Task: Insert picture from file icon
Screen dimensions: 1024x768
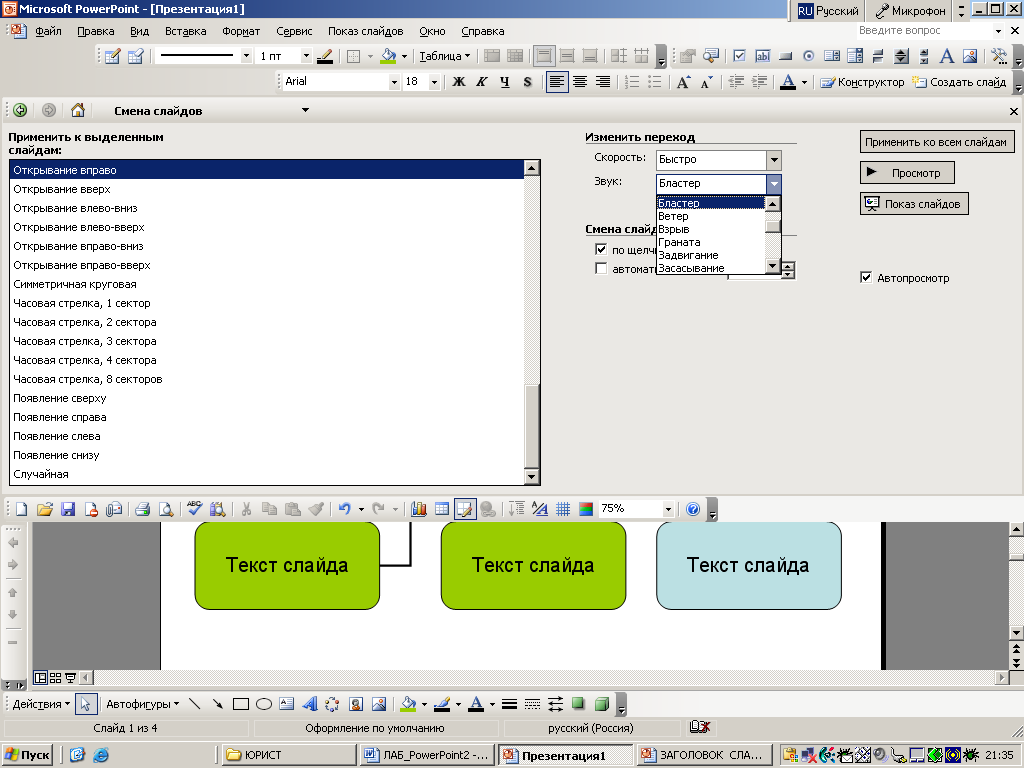Action: pos(379,704)
